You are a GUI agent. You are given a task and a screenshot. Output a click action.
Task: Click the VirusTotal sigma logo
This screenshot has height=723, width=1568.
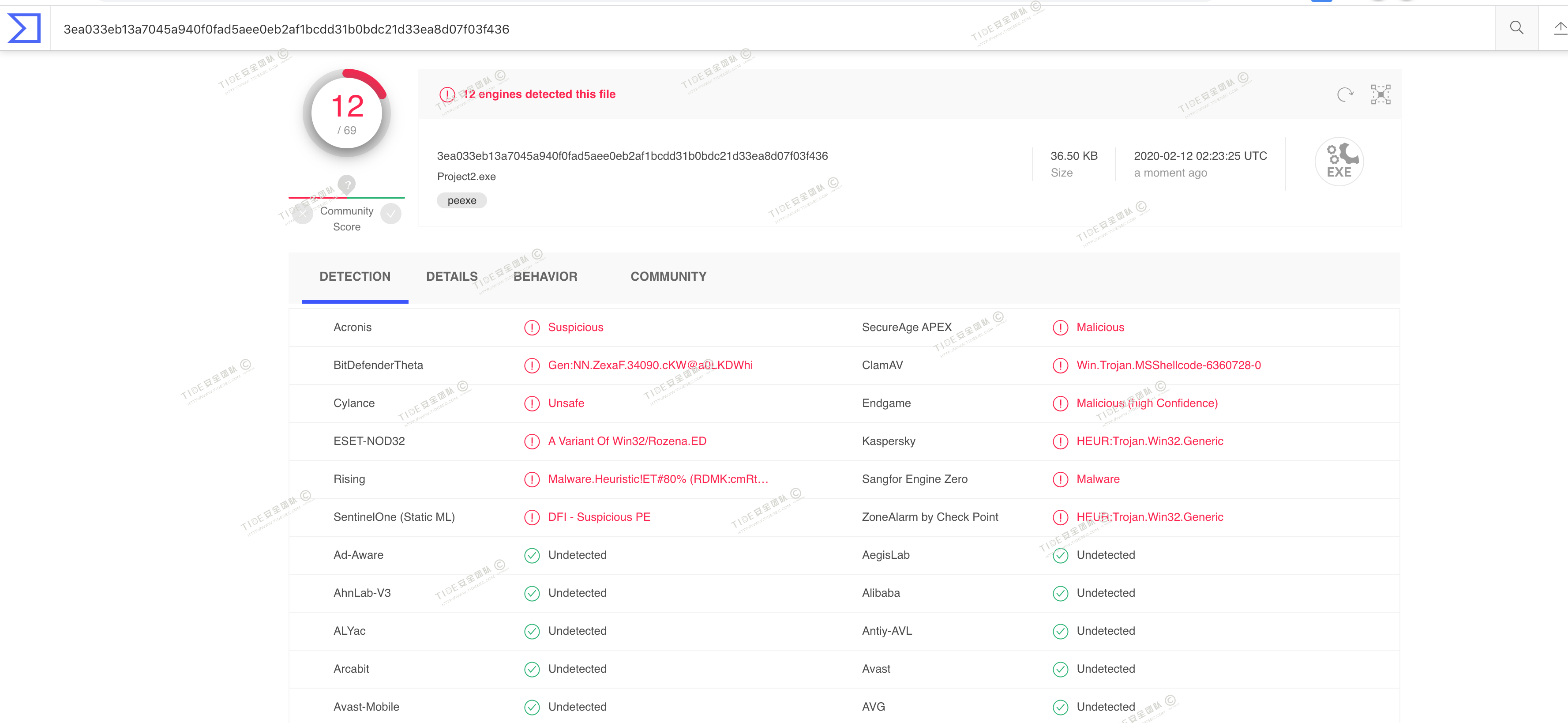24,29
